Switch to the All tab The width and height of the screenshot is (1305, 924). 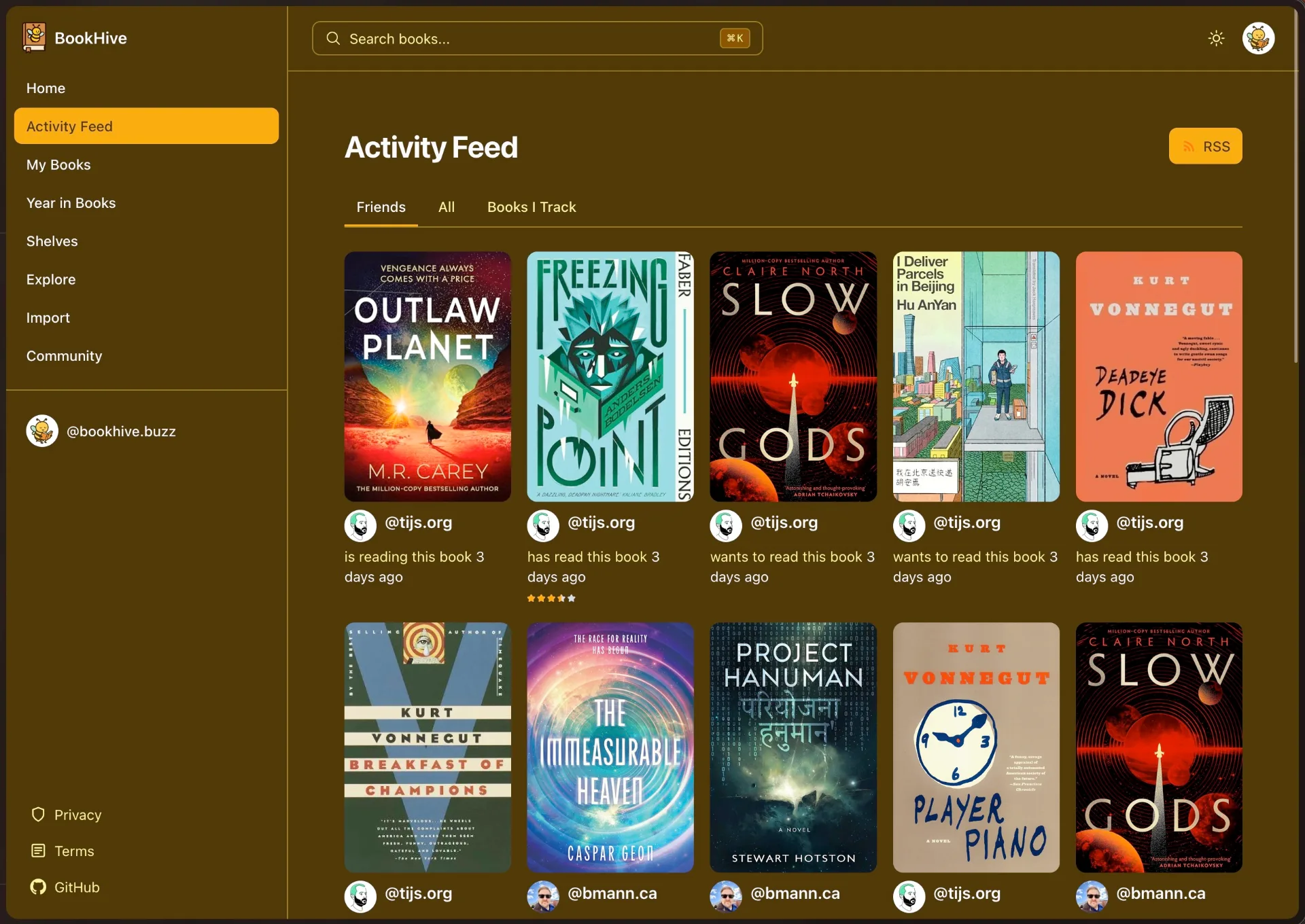(x=446, y=207)
